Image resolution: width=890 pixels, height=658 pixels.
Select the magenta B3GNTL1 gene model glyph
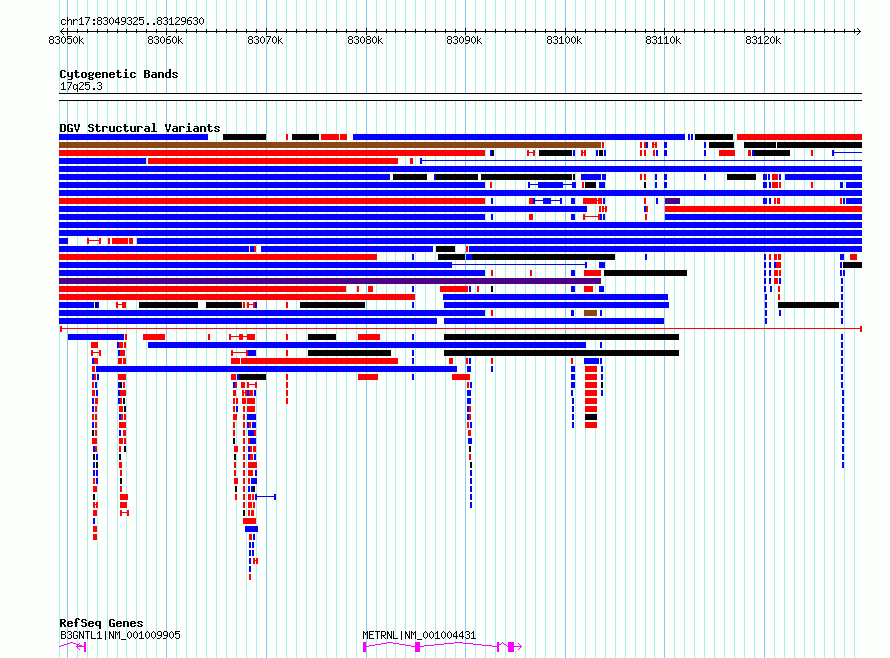point(73,646)
